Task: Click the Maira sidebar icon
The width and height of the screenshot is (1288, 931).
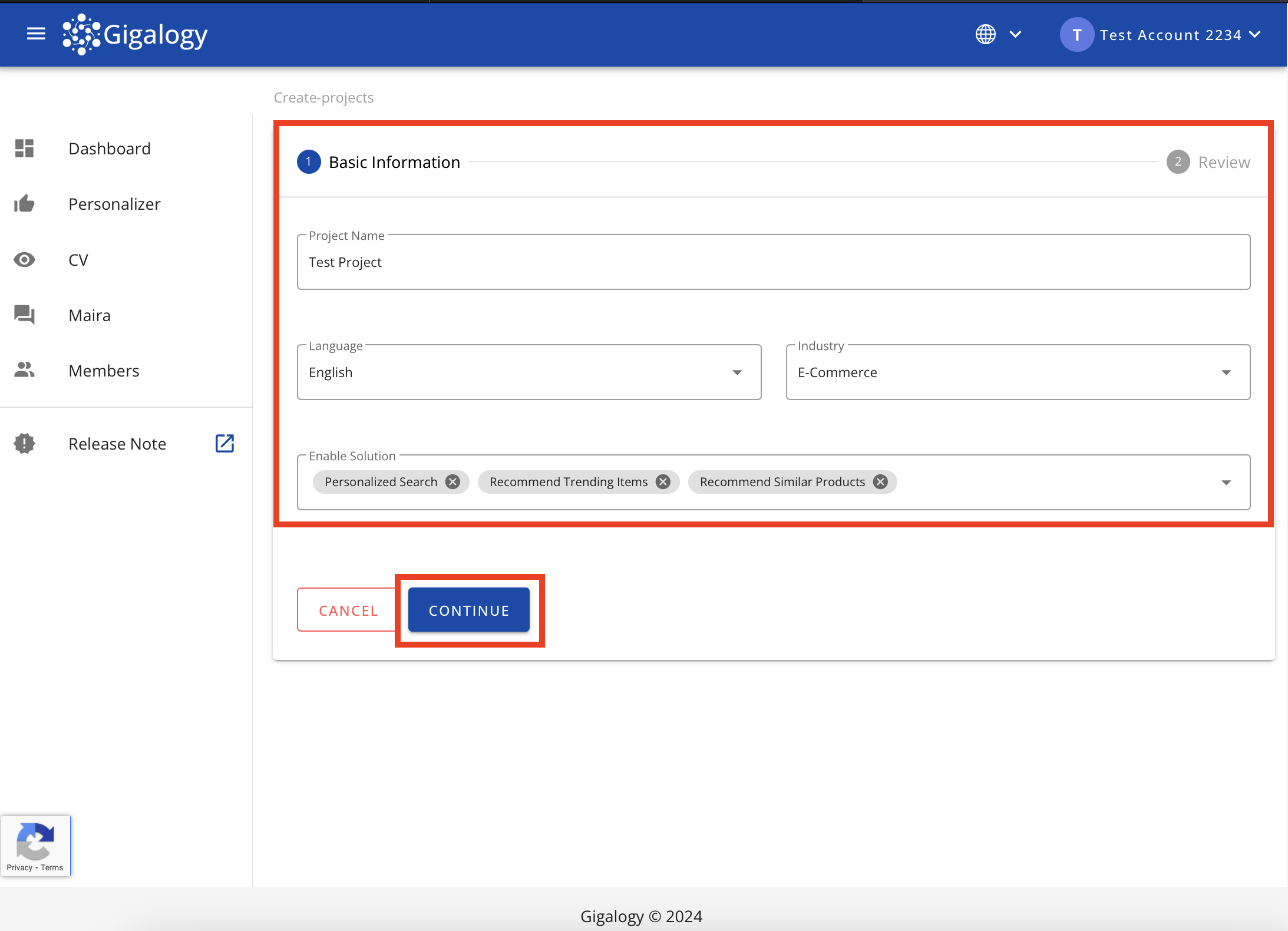Action: pyautogui.click(x=24, y=315)
